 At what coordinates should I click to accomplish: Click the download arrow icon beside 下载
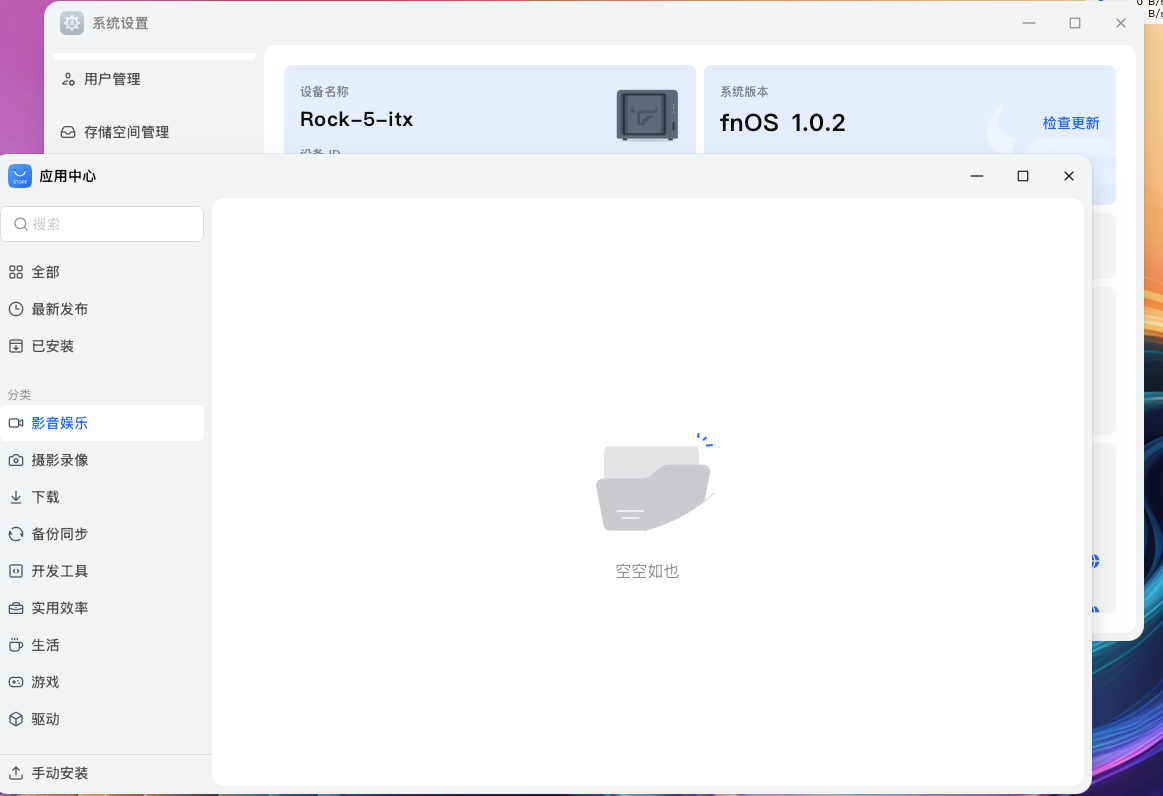16,497
